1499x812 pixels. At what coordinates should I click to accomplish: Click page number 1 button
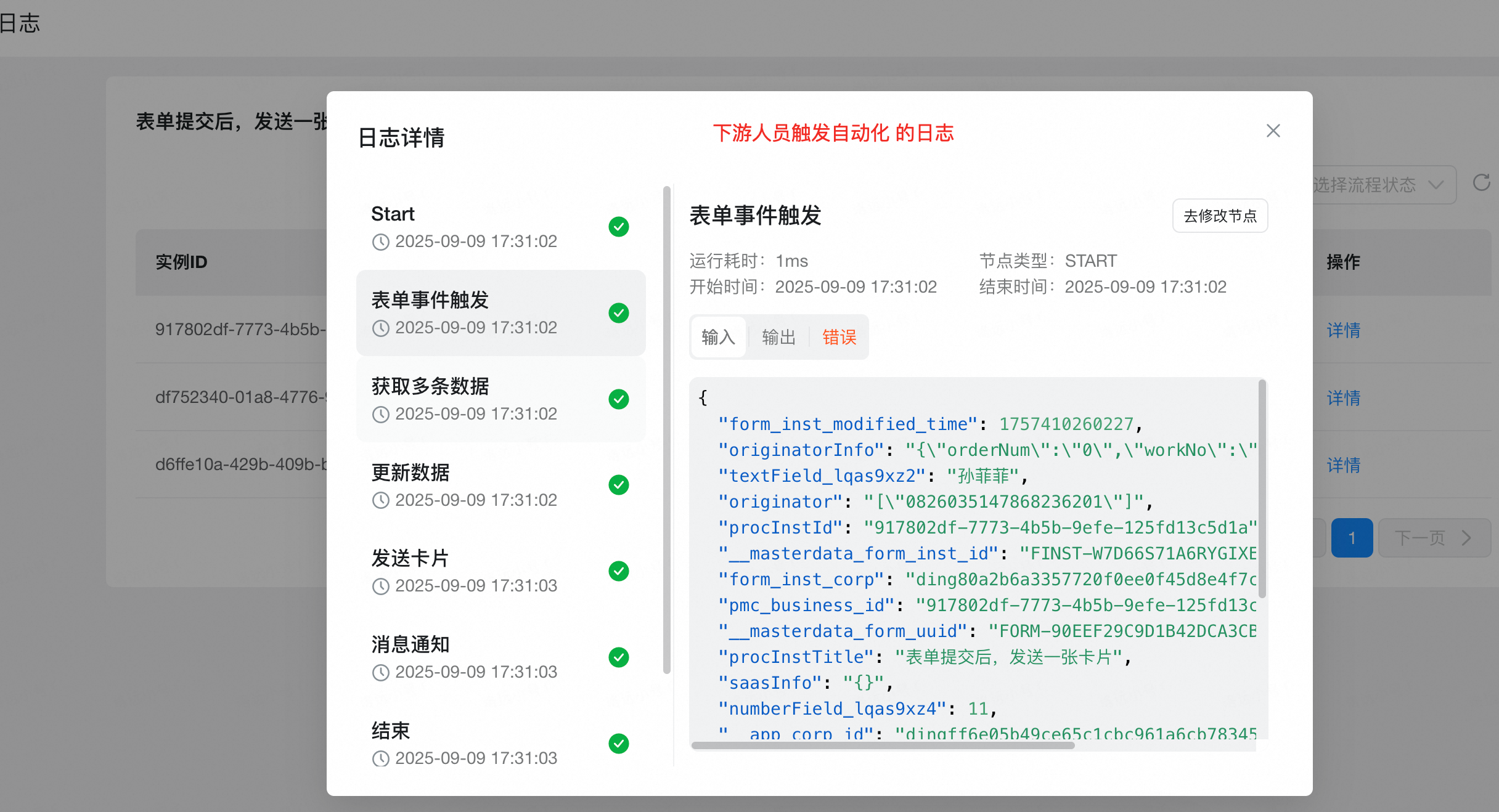tap(1351, 538)
